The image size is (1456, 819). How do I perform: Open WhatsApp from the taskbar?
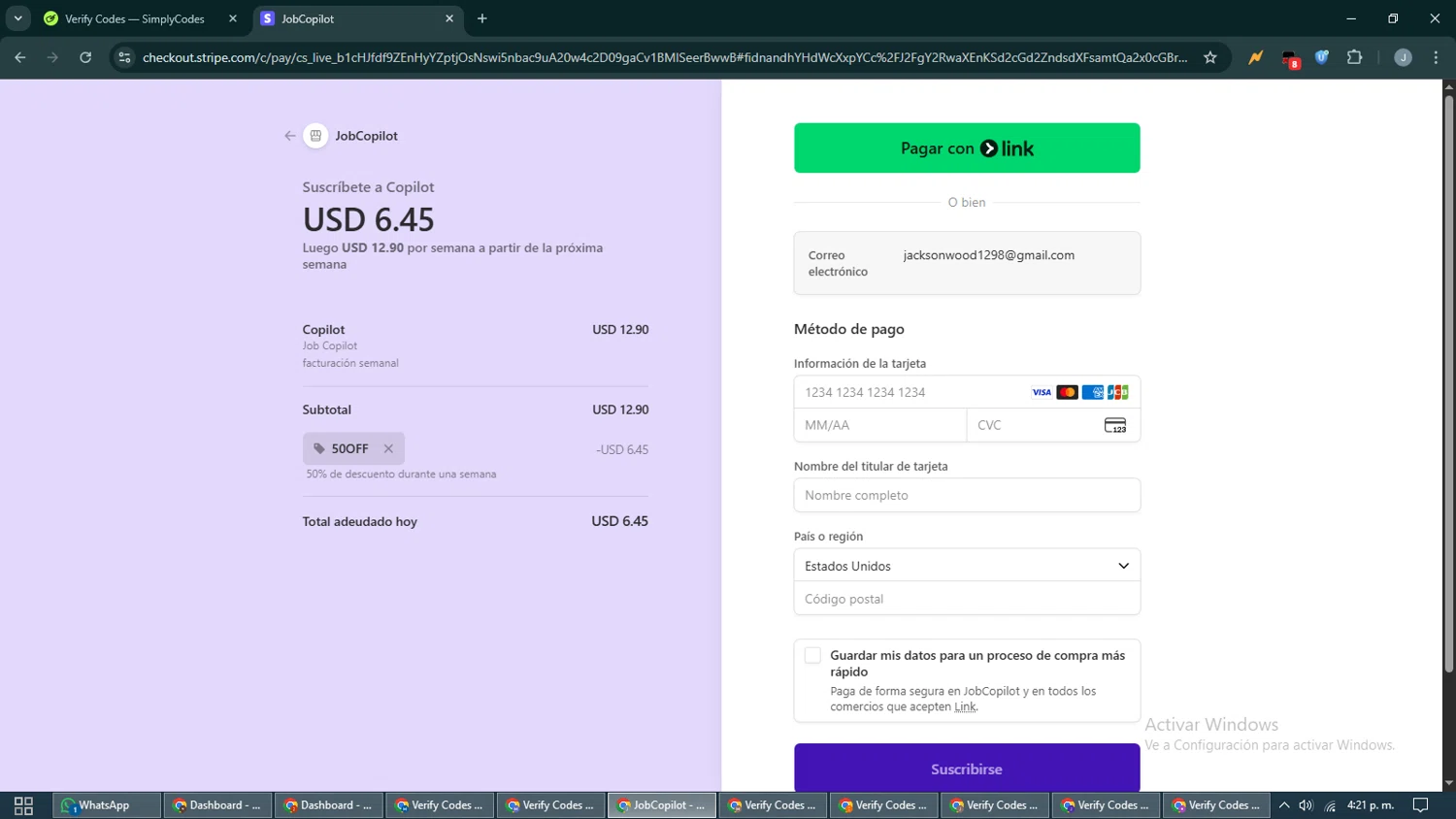click(106, 805)
